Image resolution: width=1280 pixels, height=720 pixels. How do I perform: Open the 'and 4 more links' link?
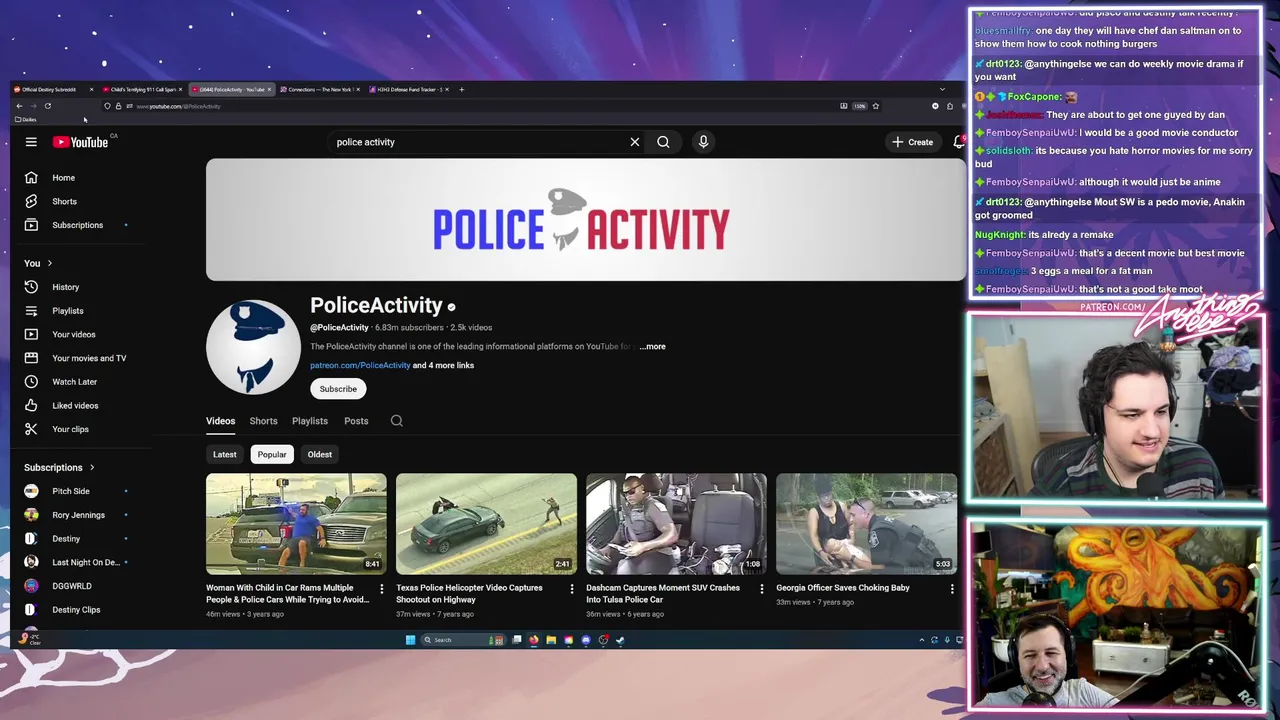coord(443,365)
